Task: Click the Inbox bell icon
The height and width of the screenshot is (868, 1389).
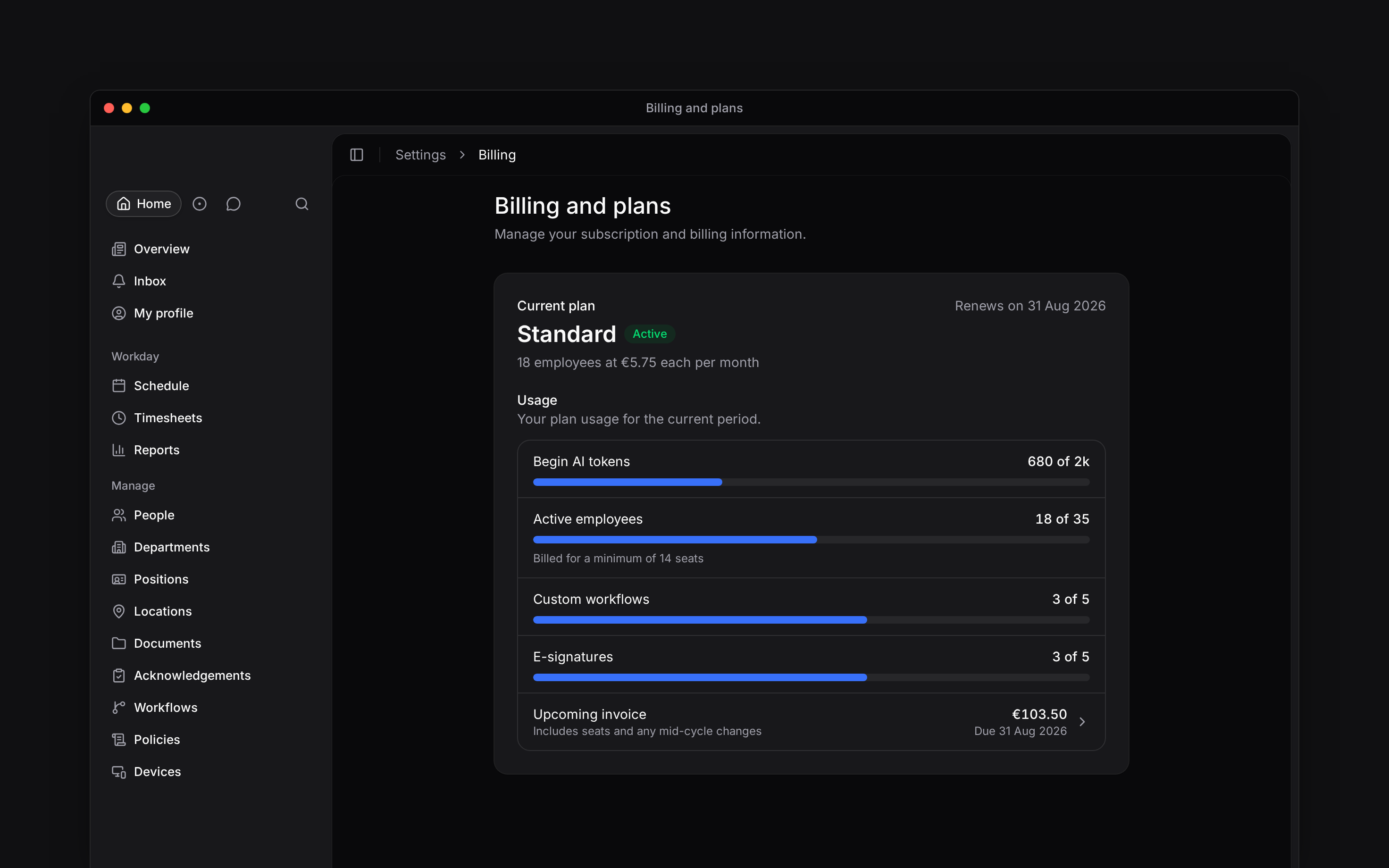Action: click(x=119, y=281)
